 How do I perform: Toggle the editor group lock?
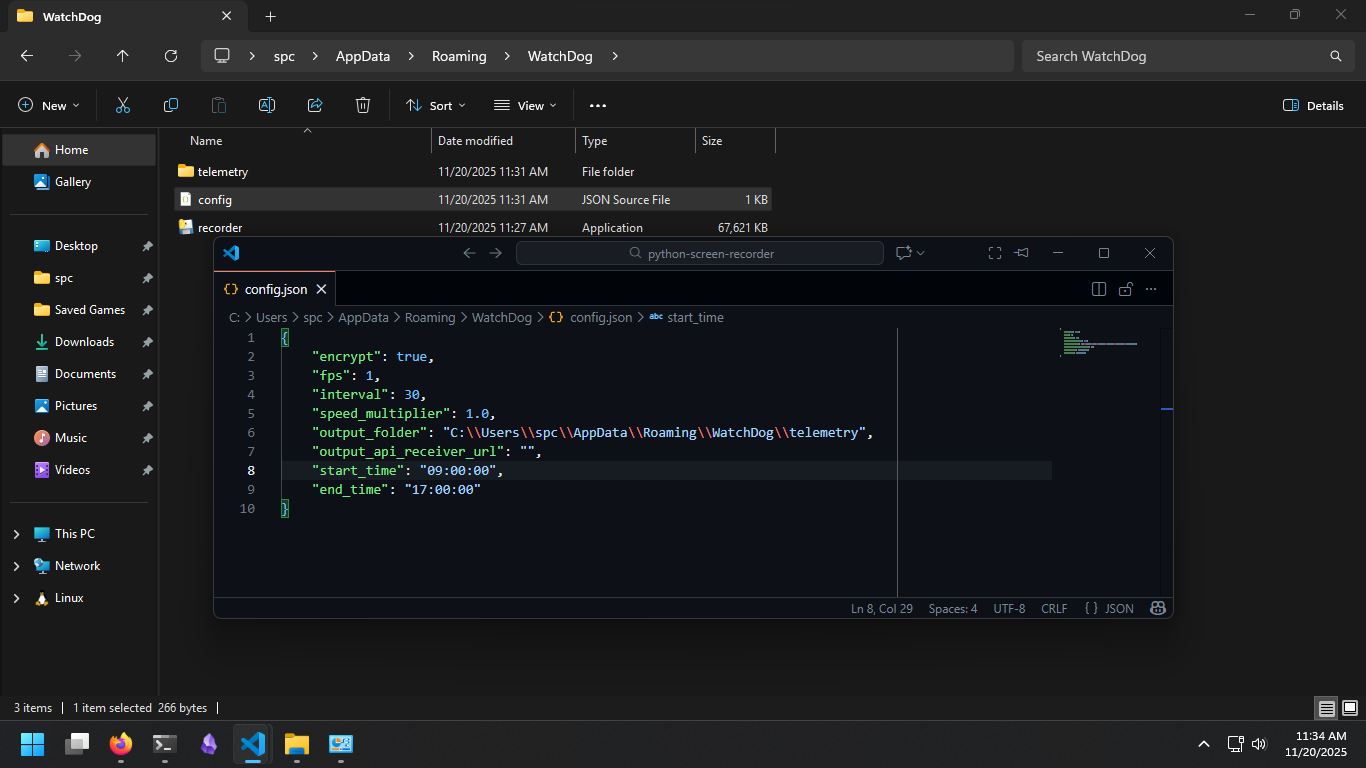tap(1125, 289)
